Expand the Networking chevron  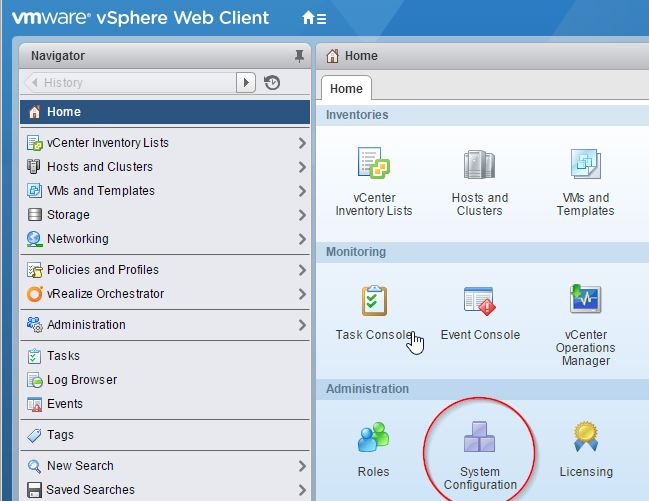tap(302, 239)
